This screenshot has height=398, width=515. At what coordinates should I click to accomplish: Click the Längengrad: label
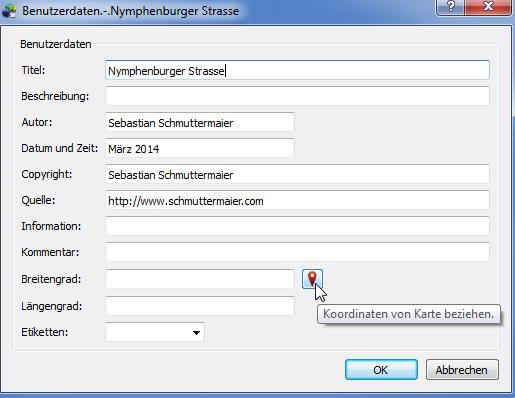coord(52,306)
